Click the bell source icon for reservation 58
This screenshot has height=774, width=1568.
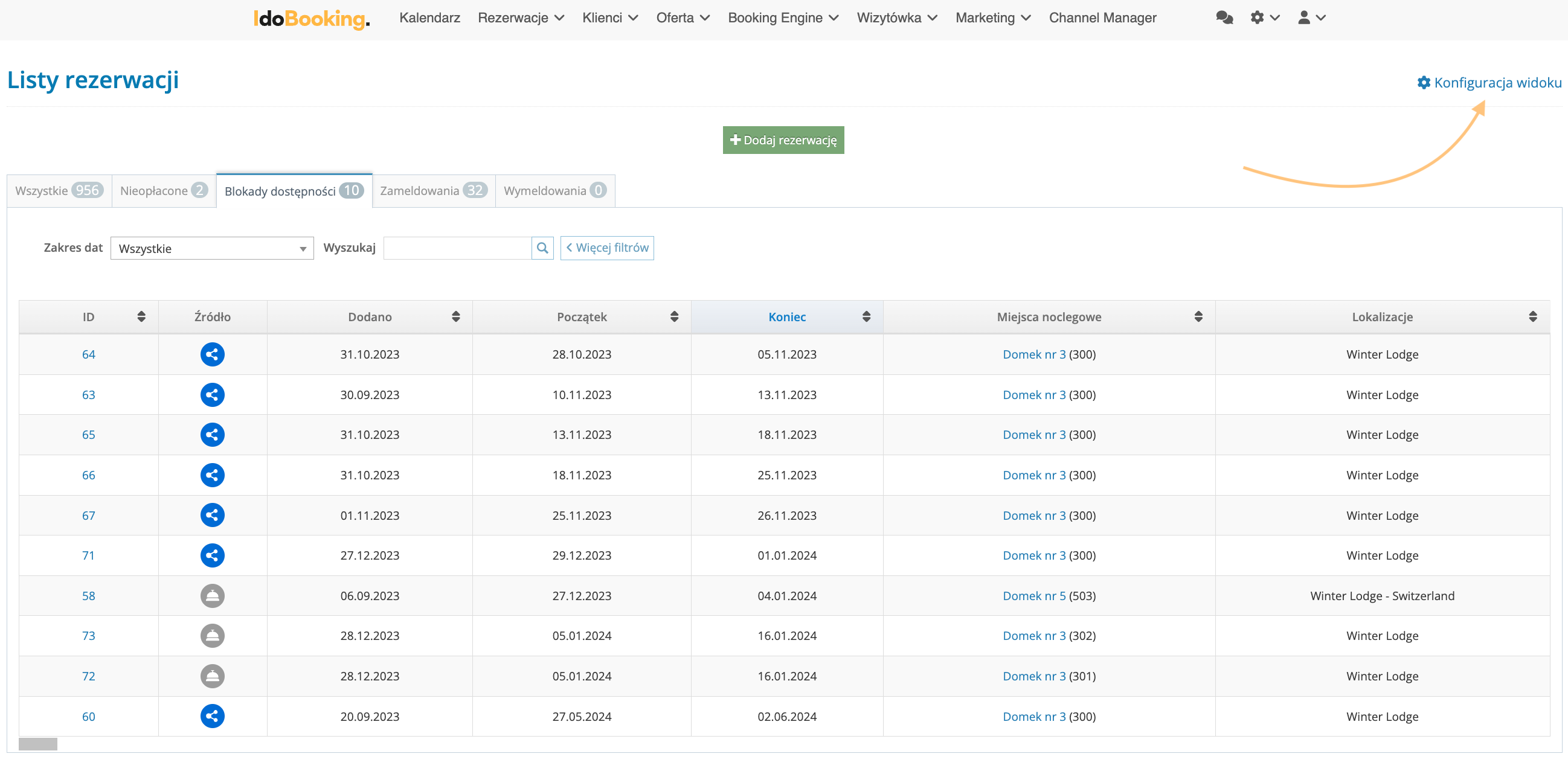(212, 596)
